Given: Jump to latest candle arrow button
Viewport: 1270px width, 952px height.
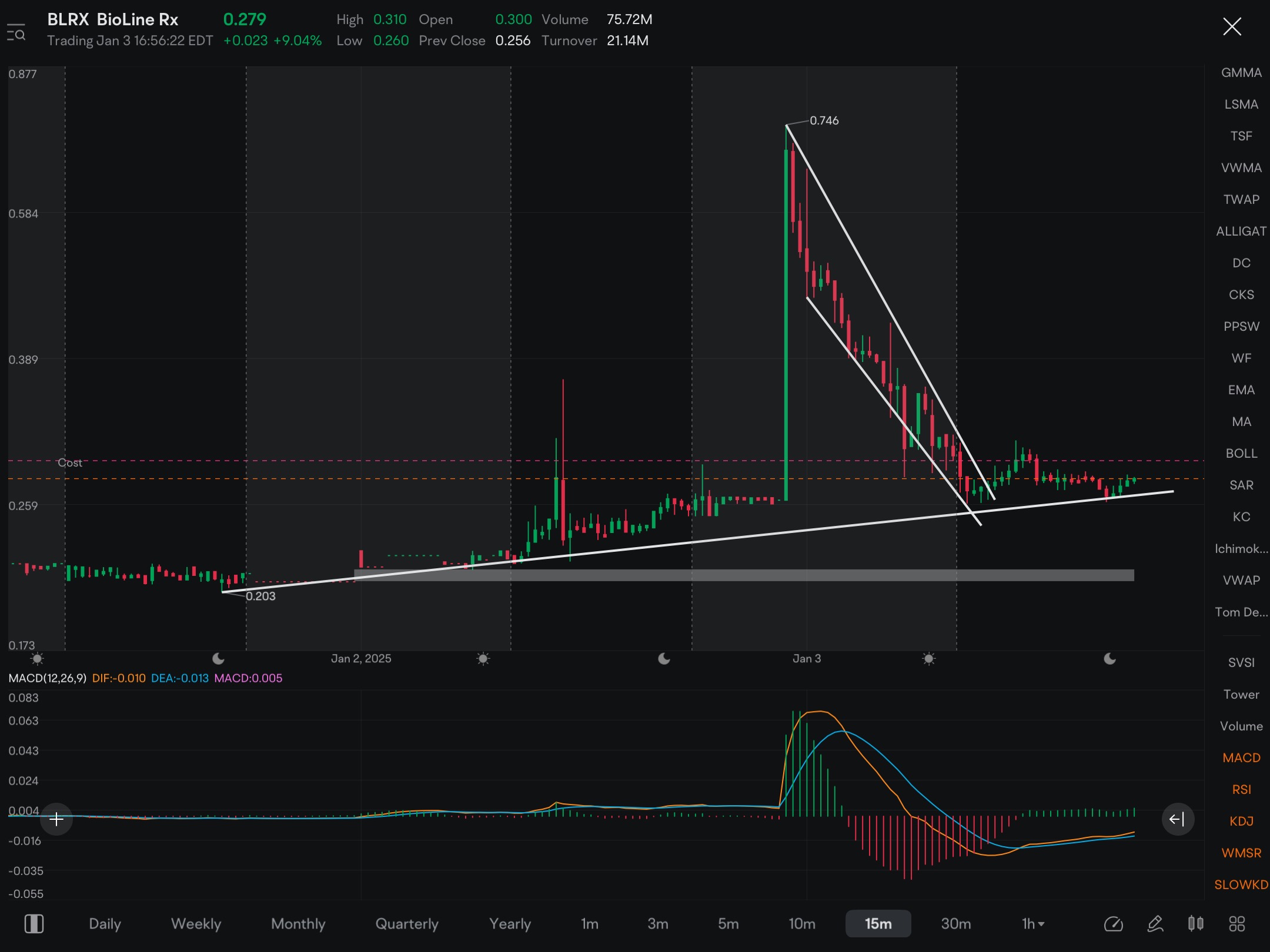Looking at the screenshot, I should tap(1178, 819).
